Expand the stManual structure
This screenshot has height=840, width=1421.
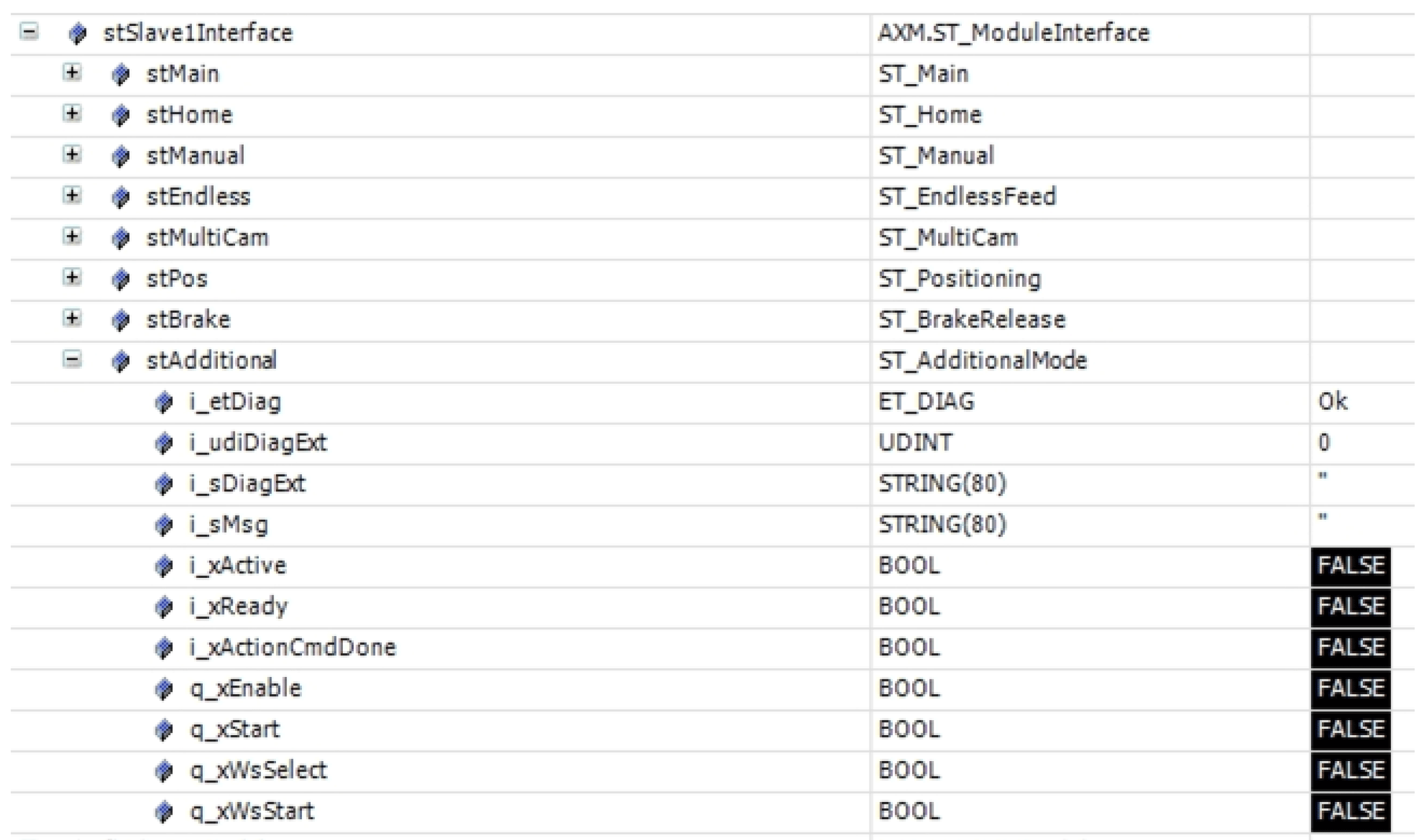(x=72, y=154)
